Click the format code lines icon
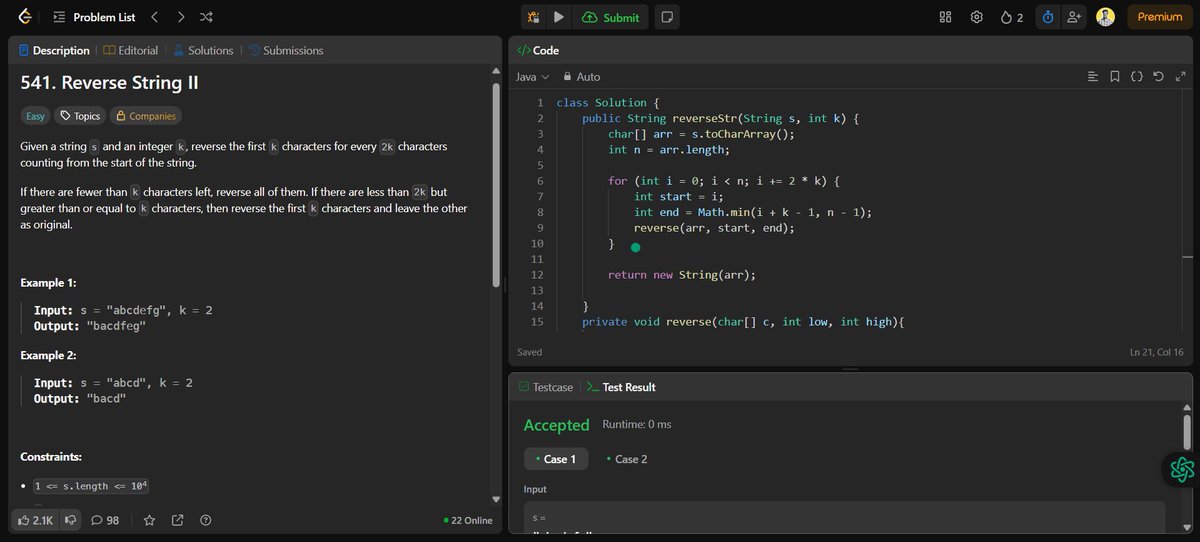1200x542 pixels. tap(1093, 77)
